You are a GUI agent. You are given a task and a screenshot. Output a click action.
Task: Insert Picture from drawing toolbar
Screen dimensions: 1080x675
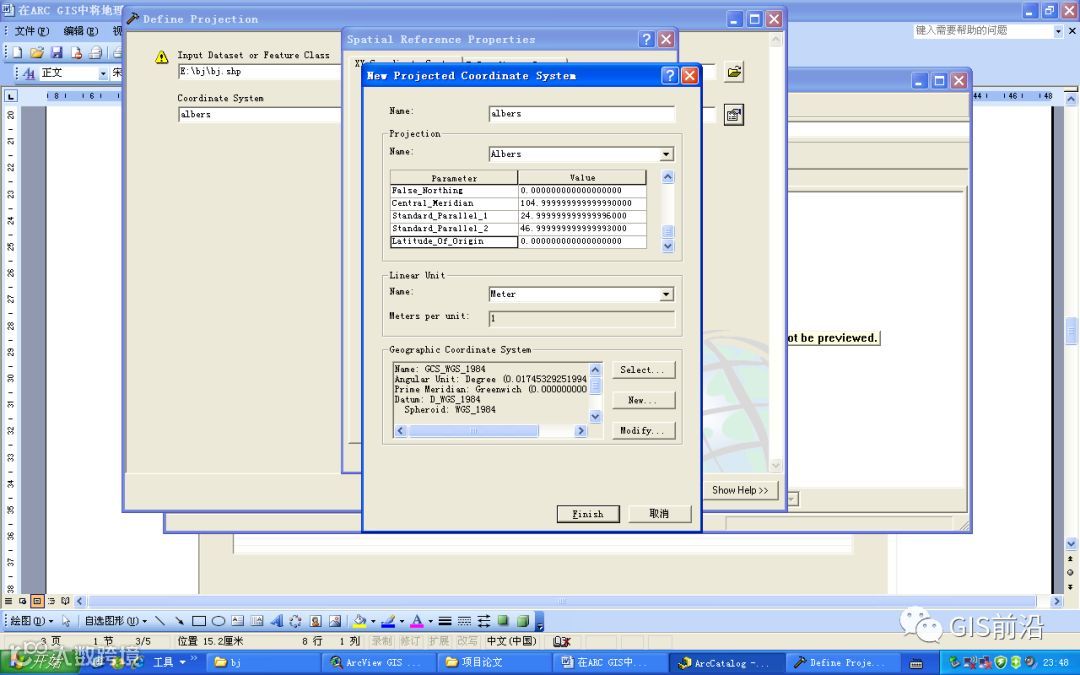335,621
